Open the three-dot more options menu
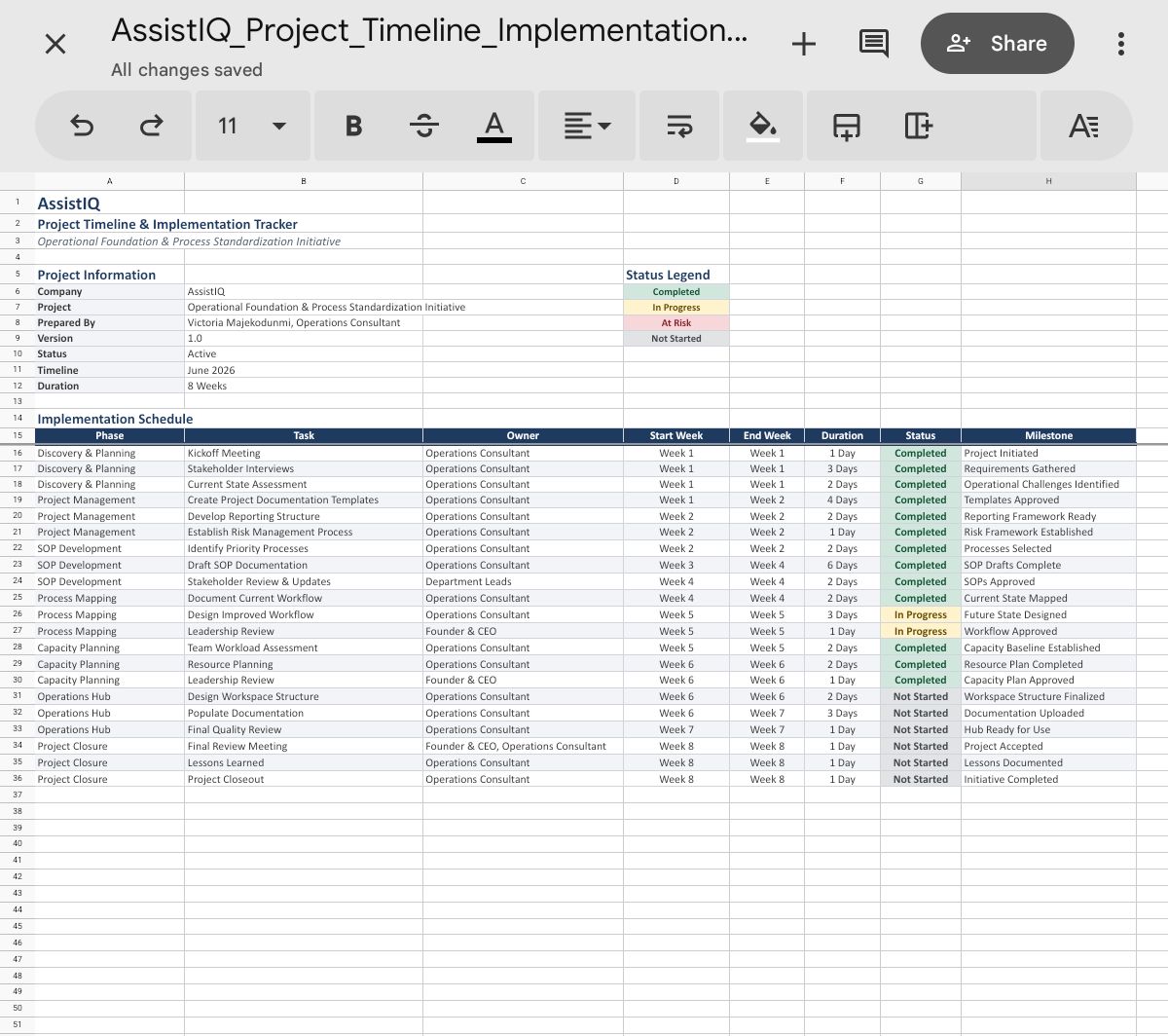Viewport: 1168px width, 1036px height. [x=1121, y=44]
